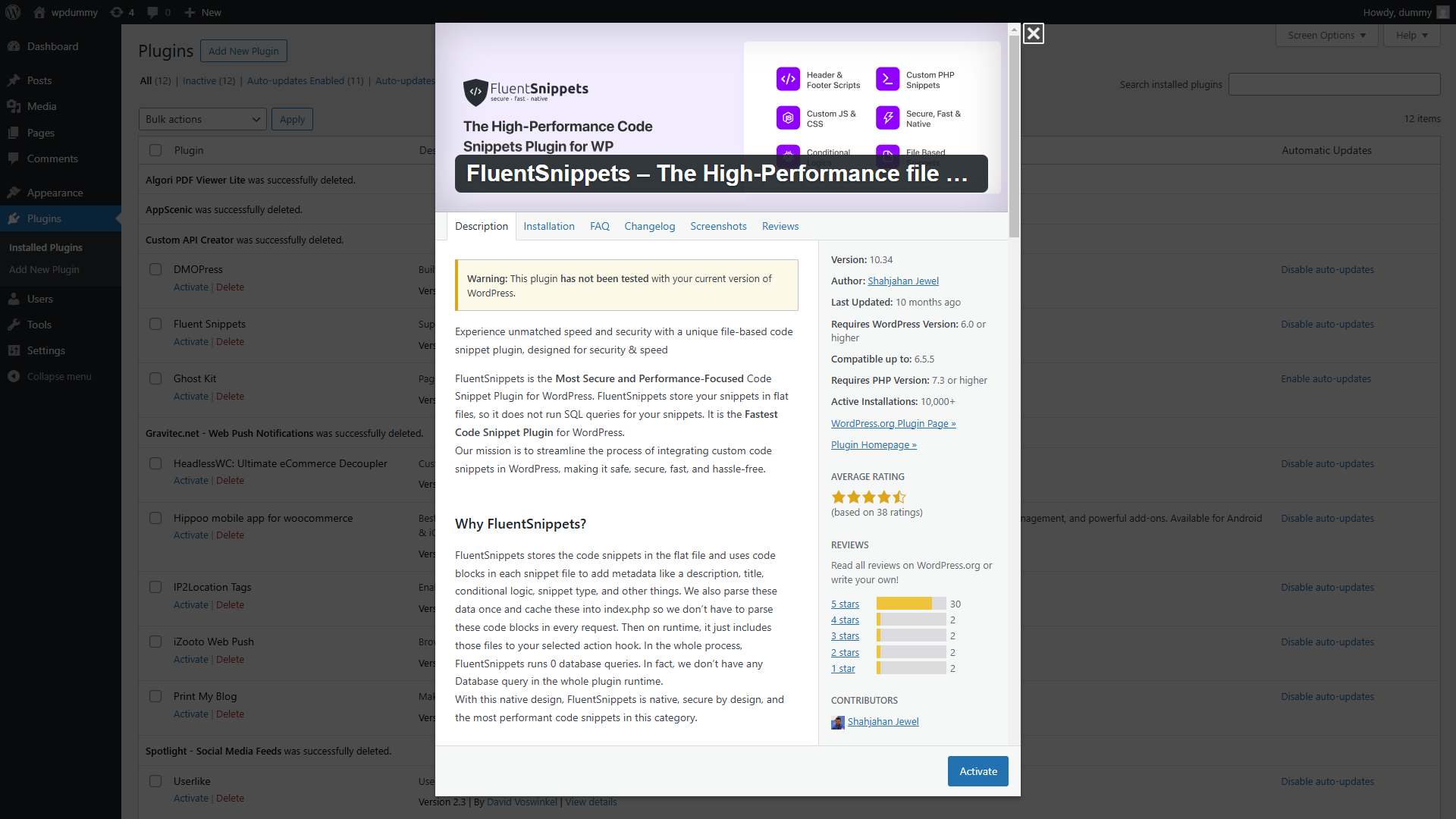Click the average rating stars
This screenshot has width=1456, height=819.
tap(868, 497)
